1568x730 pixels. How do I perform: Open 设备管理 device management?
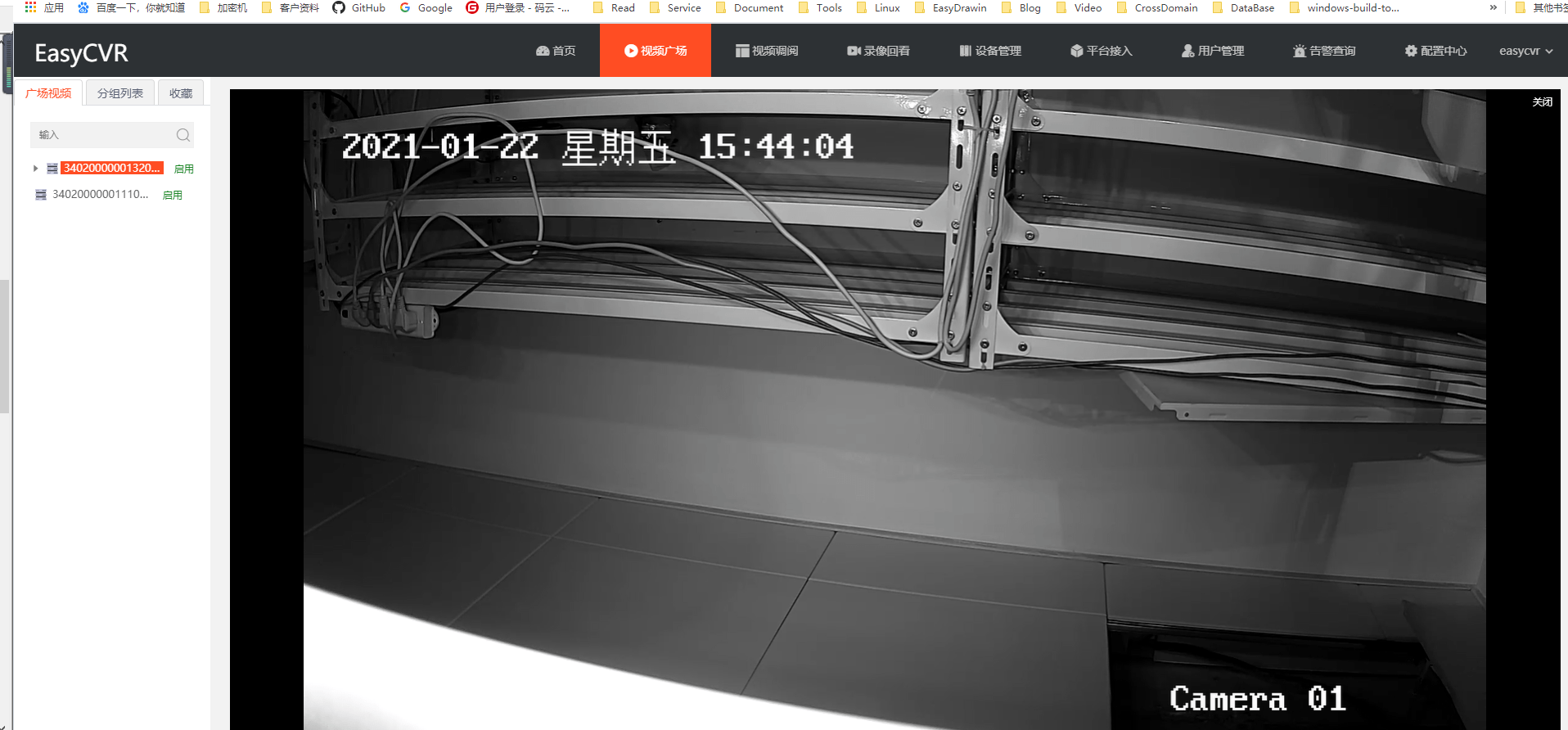coord(990,51)
